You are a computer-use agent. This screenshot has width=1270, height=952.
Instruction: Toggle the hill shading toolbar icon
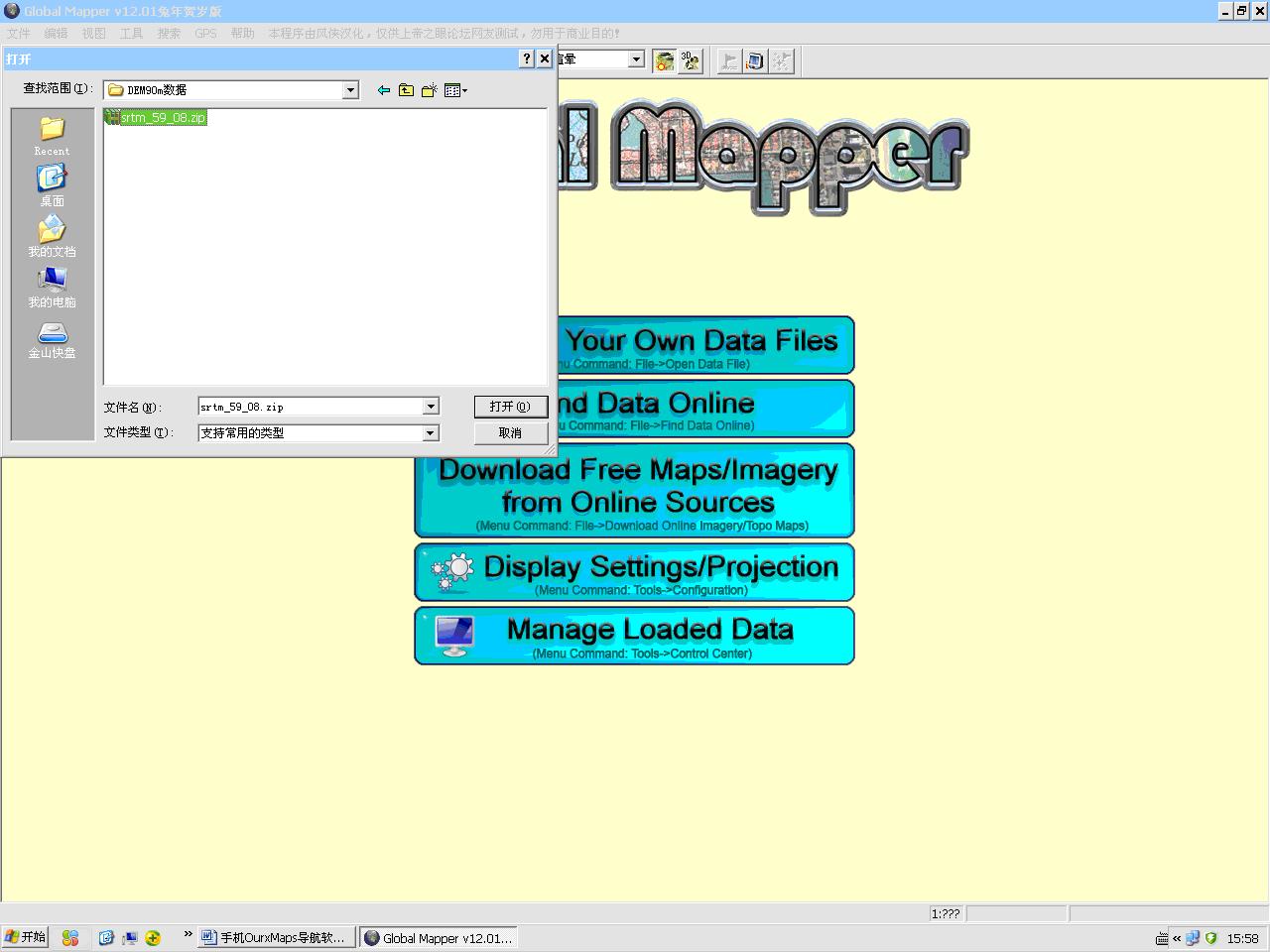coord(664,60)
